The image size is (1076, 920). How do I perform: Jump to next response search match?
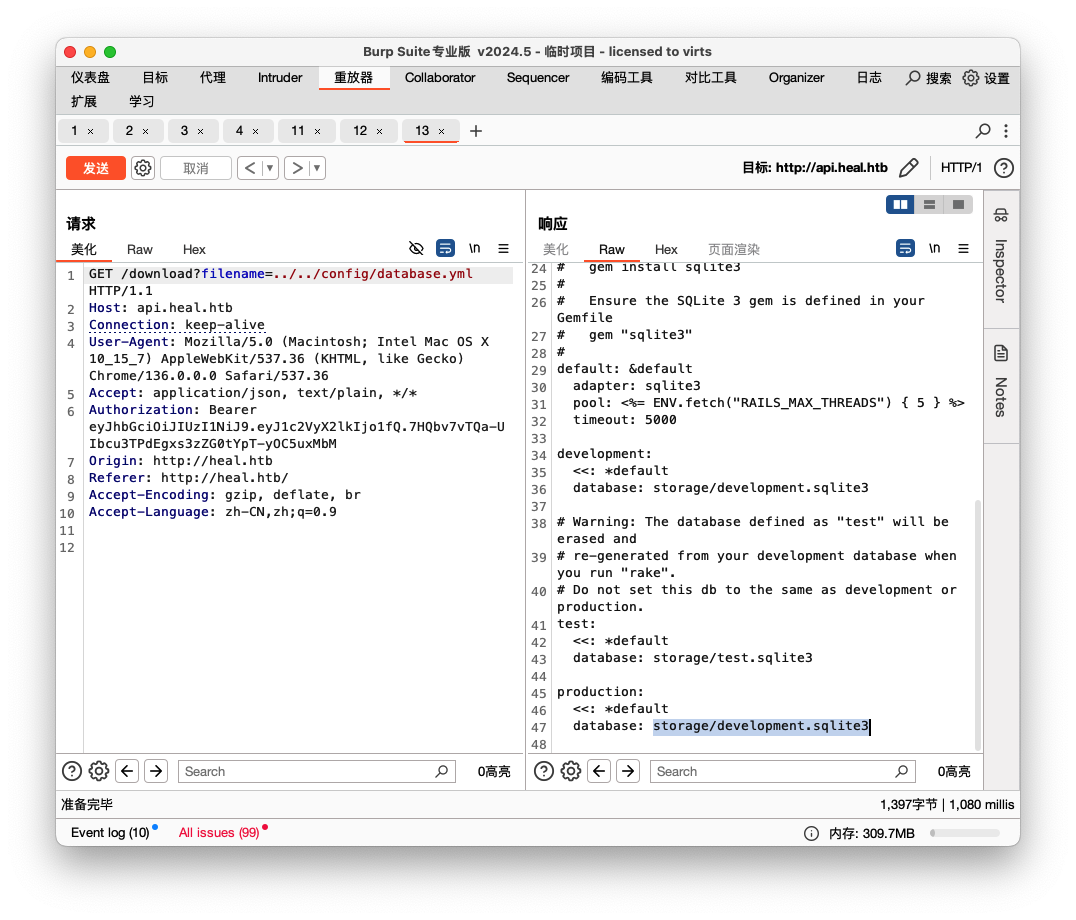(x=628, y=771)
